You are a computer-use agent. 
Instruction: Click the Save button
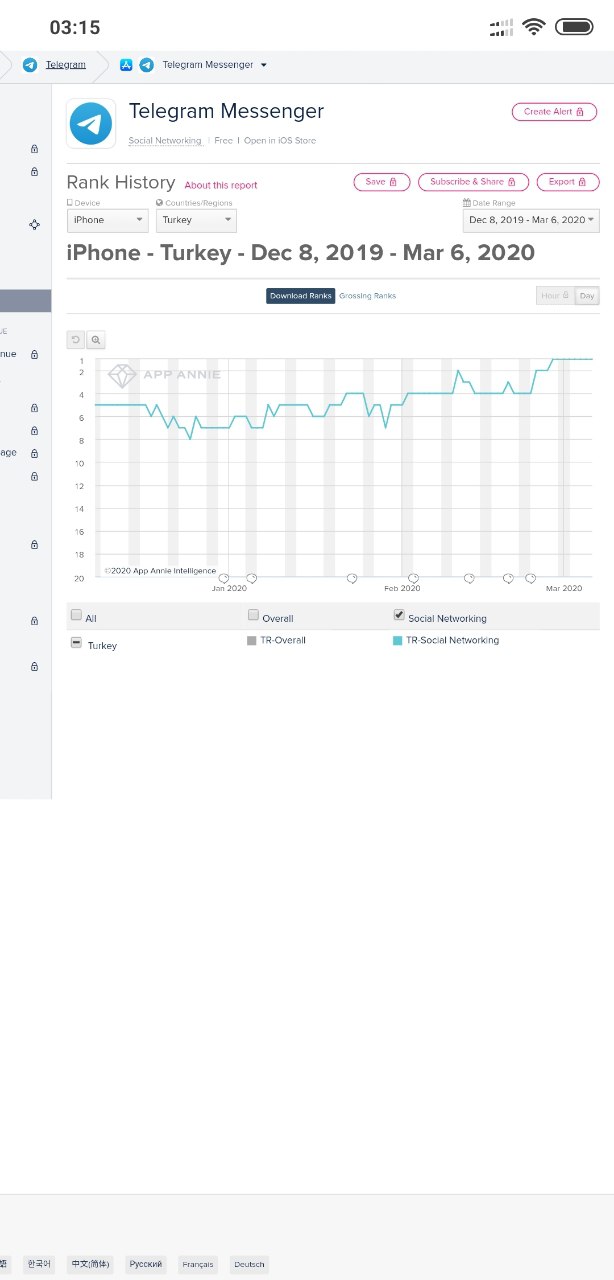382,182
